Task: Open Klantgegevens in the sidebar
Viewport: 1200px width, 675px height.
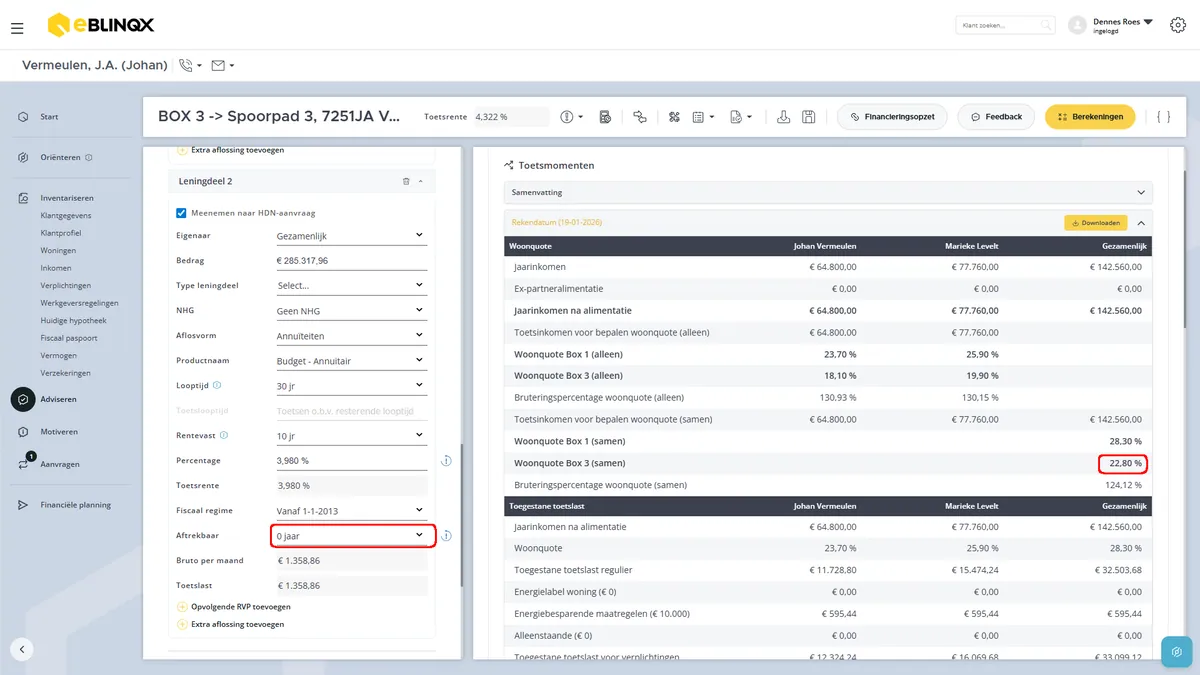Action: pyautogui.click(x=66, y=215)
